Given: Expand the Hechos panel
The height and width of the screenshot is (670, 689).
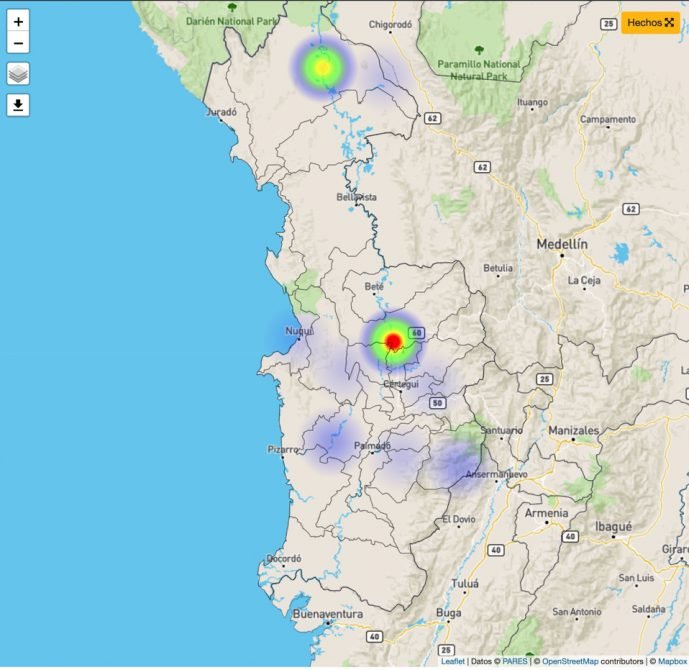Looking at the screenshot, I should point(651,22).
